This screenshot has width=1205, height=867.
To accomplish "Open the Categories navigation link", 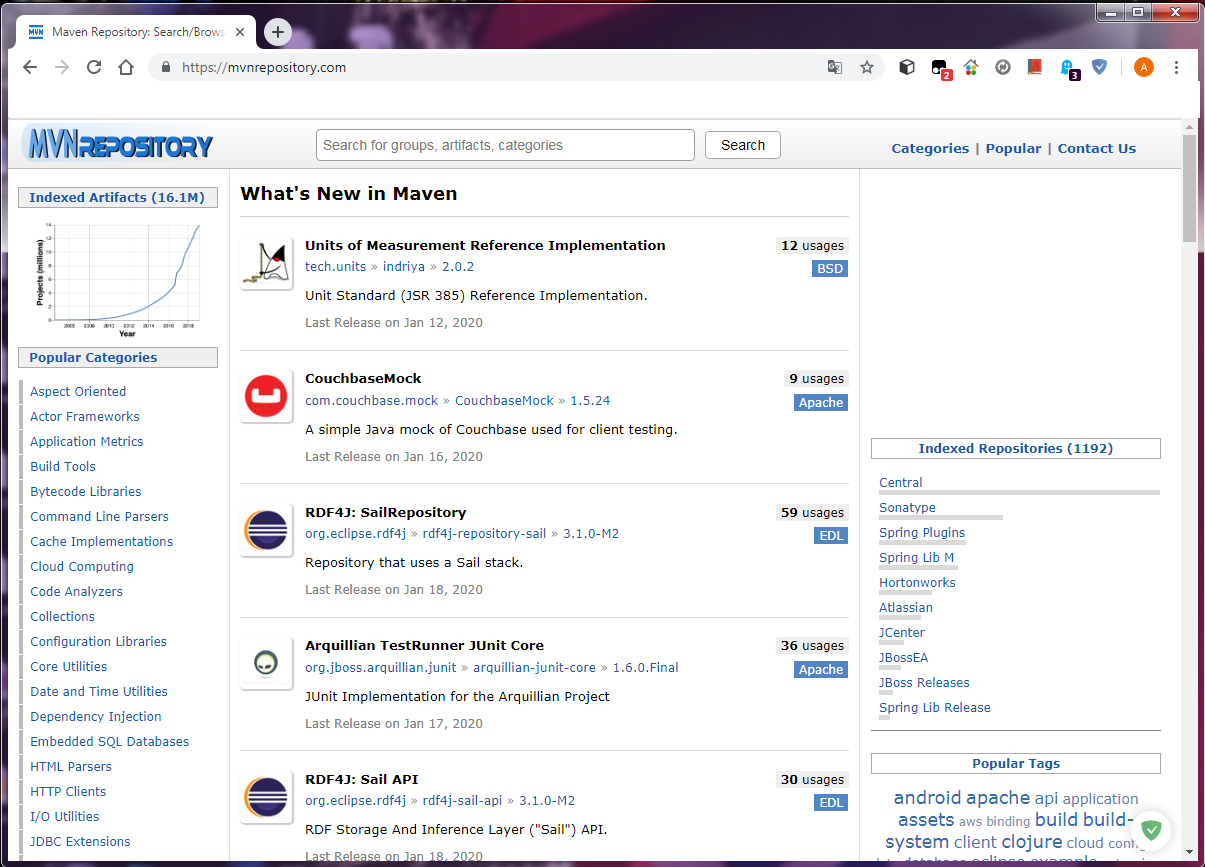I will [930, 148].
